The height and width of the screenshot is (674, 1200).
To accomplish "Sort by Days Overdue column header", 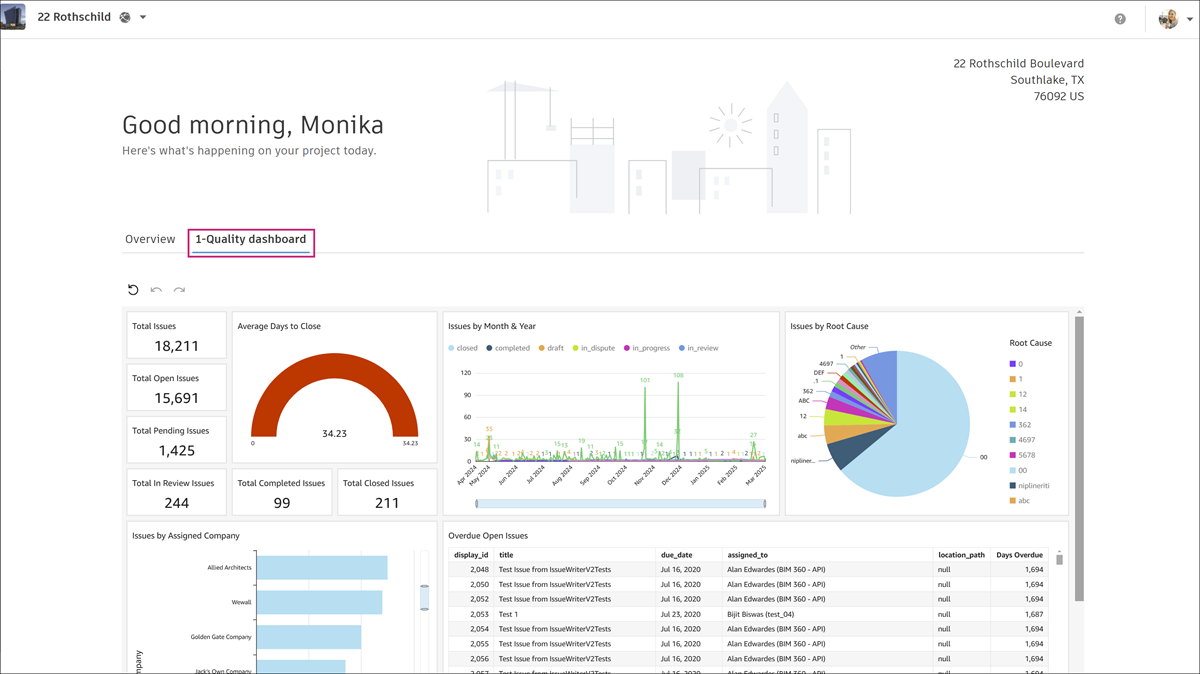I will coord(1020,555).
